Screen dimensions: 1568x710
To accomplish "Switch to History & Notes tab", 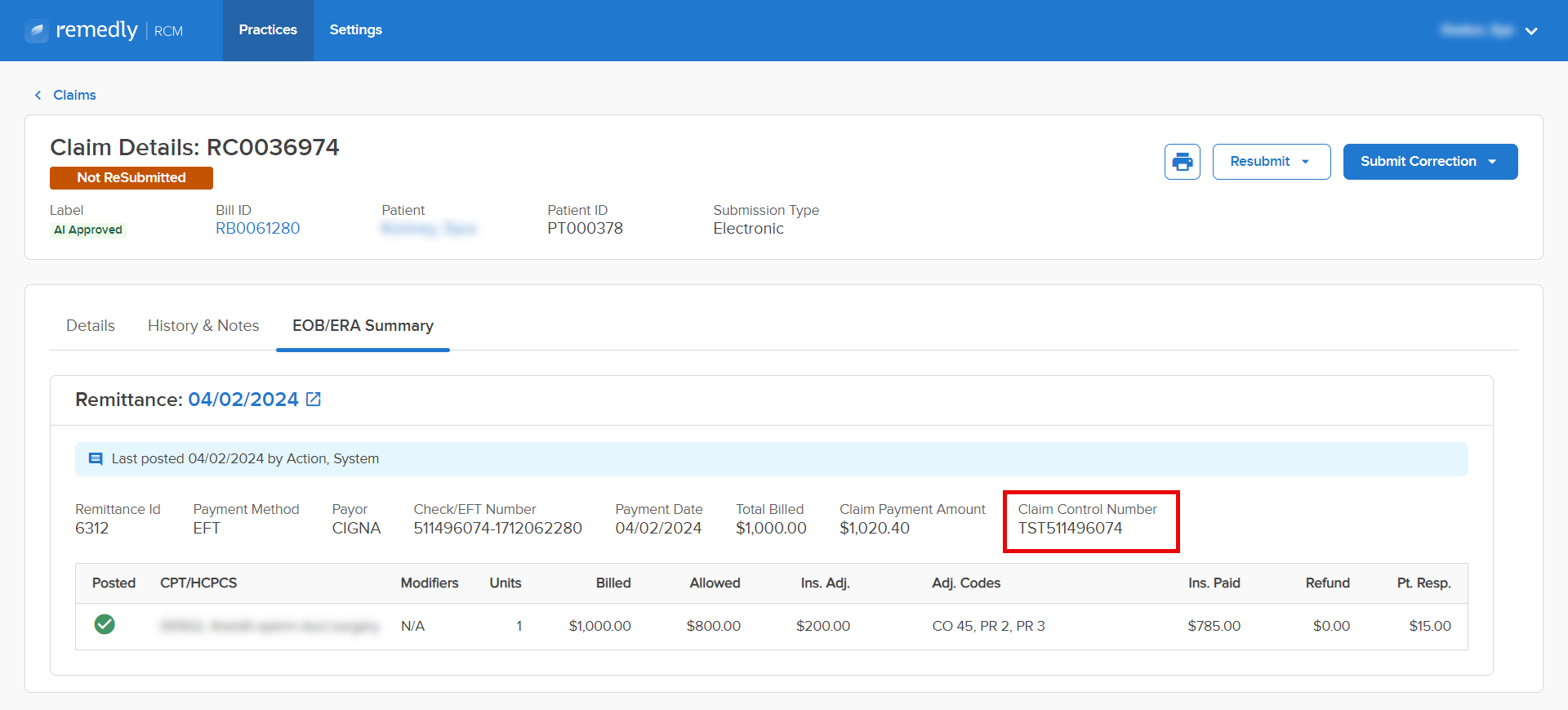I will pyautogui.click(x=203, y=326).
